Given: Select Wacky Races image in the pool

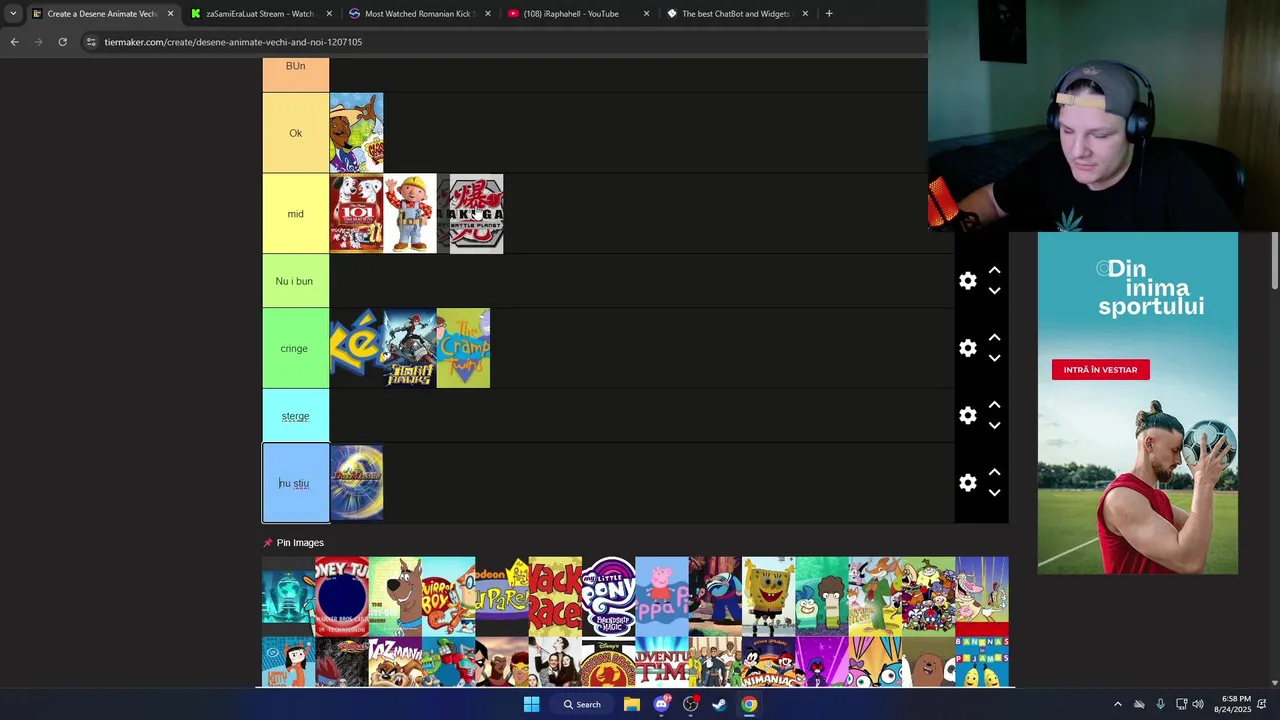Looking at the screenshot, I should [x=555, y=596].
